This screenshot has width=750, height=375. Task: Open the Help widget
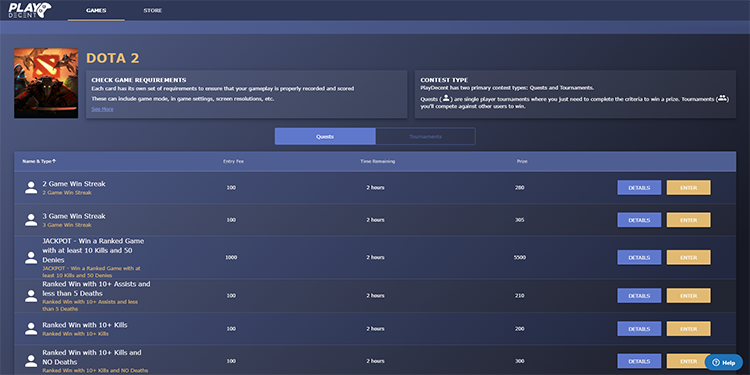tap(724, 363)
